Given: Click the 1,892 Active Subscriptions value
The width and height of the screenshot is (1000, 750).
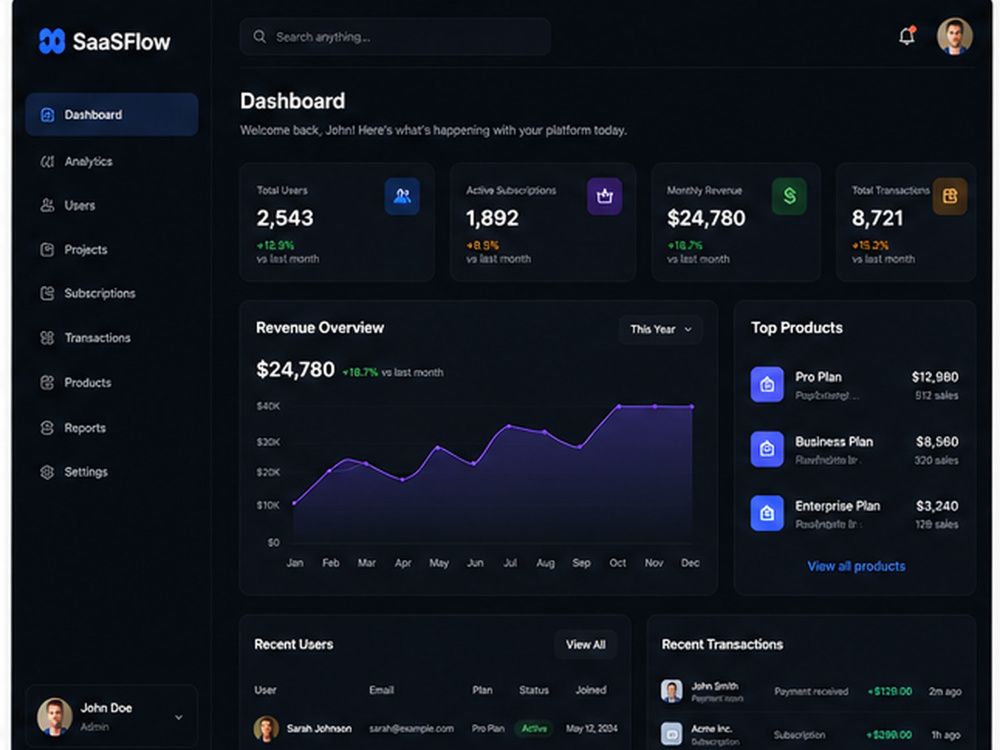Looking at the screenshot, I should coord(492,219).
